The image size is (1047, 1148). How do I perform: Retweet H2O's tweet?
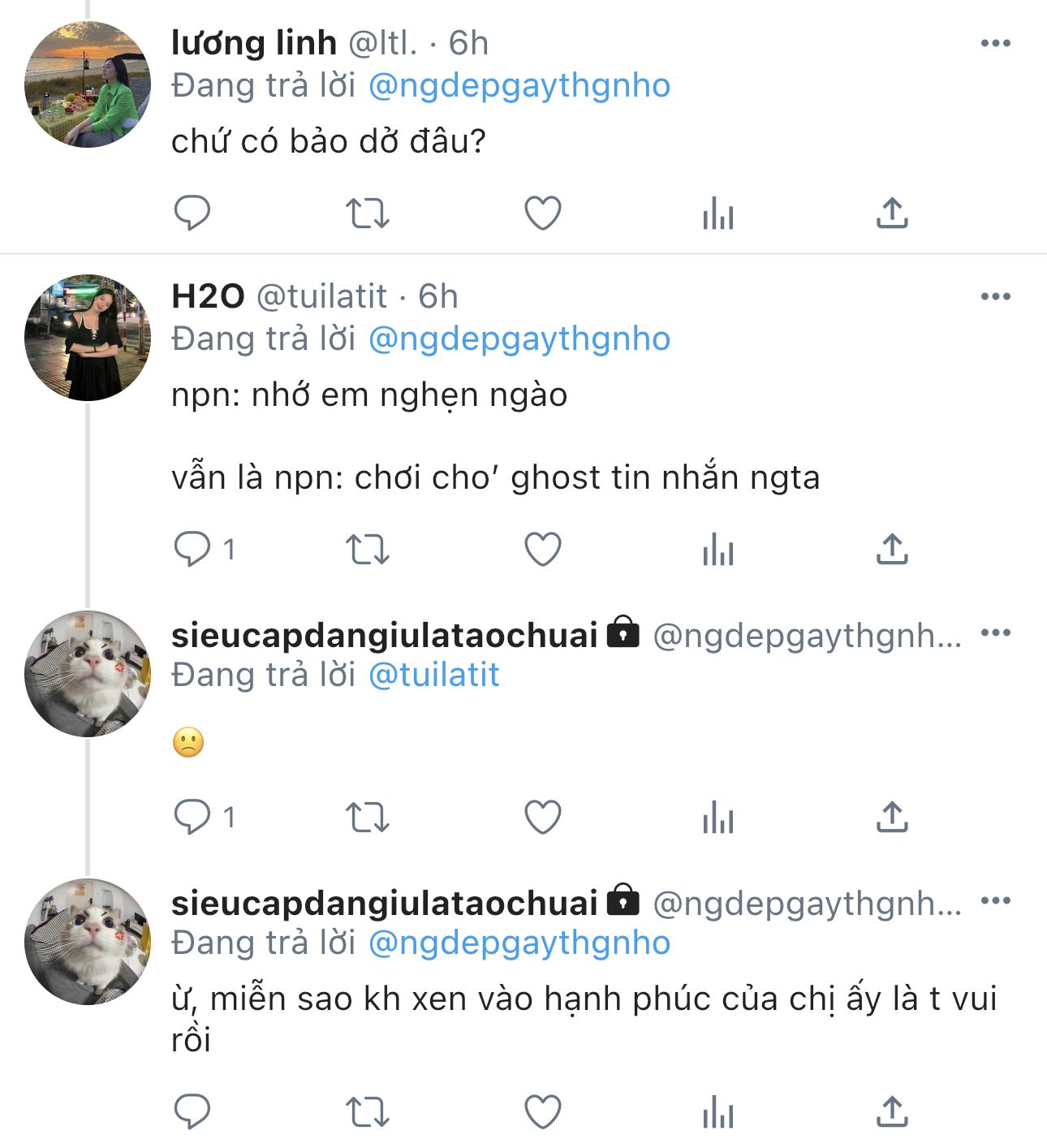368,550
